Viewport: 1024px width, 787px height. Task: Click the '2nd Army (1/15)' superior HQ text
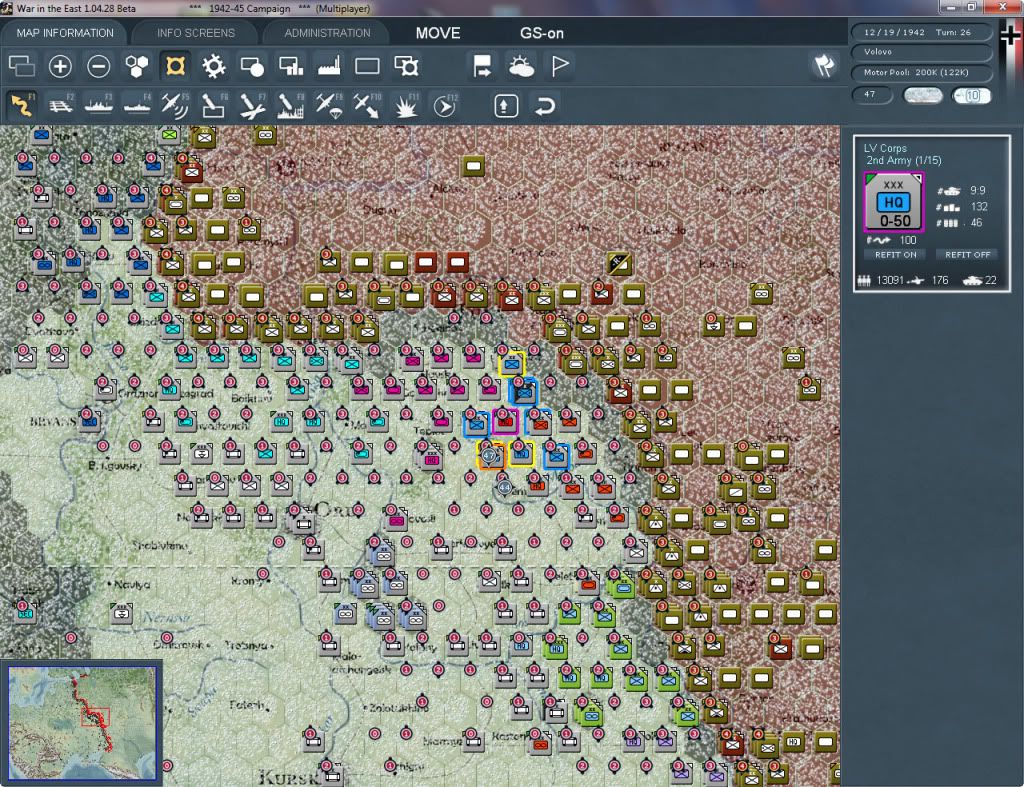tap(904, 161)
